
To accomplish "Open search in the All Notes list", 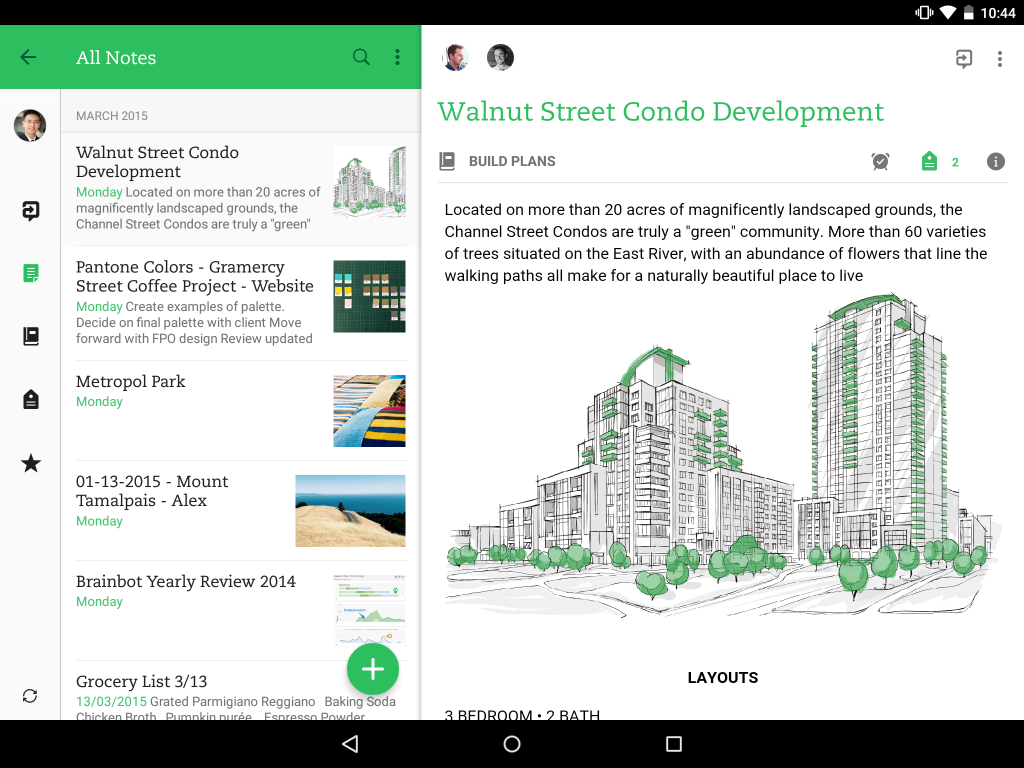I will pyautogui.click(x=361, y=57).
